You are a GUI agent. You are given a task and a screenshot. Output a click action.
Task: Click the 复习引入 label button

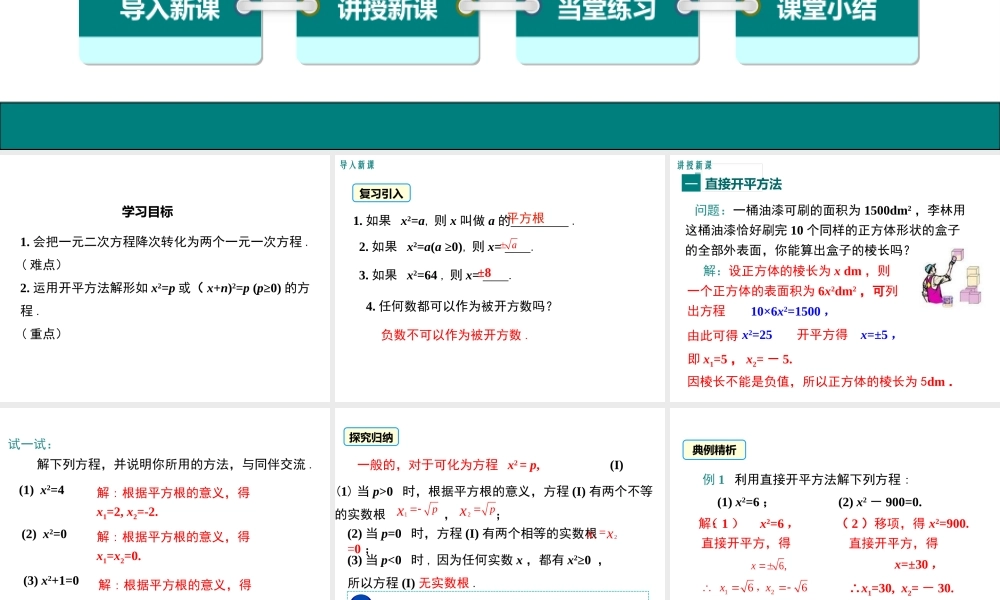click(x=380, y=193)
